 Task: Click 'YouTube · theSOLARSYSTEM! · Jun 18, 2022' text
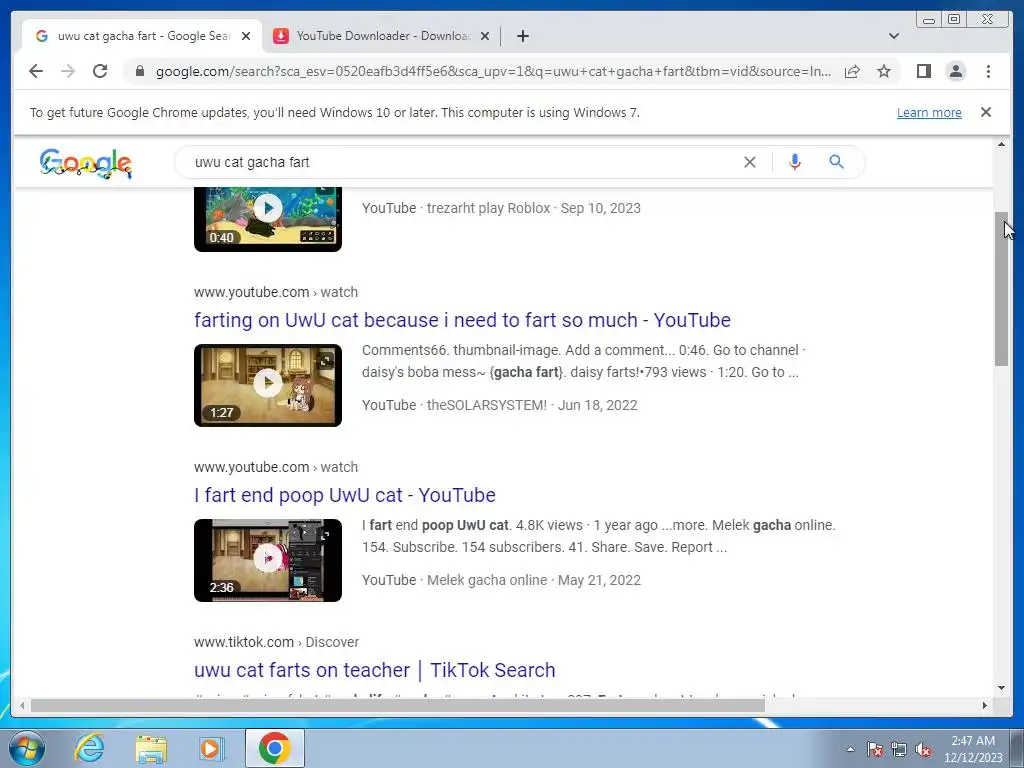(x=500, y=405)
